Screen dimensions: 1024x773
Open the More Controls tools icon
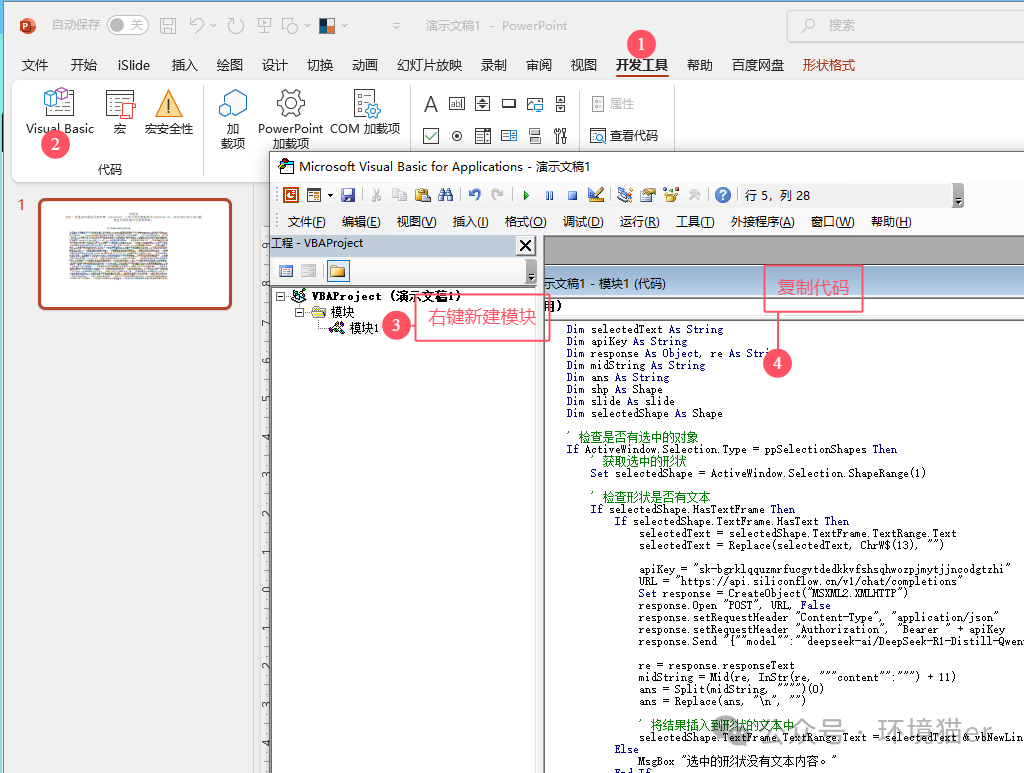point(560,136)
